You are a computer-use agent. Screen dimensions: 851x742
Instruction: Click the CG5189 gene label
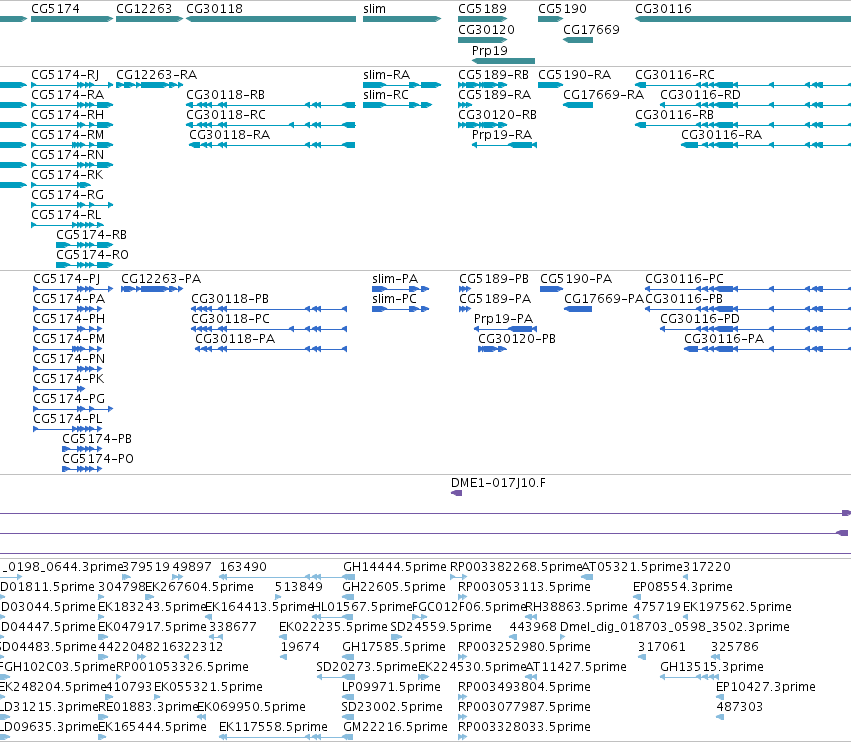point(482,9)
